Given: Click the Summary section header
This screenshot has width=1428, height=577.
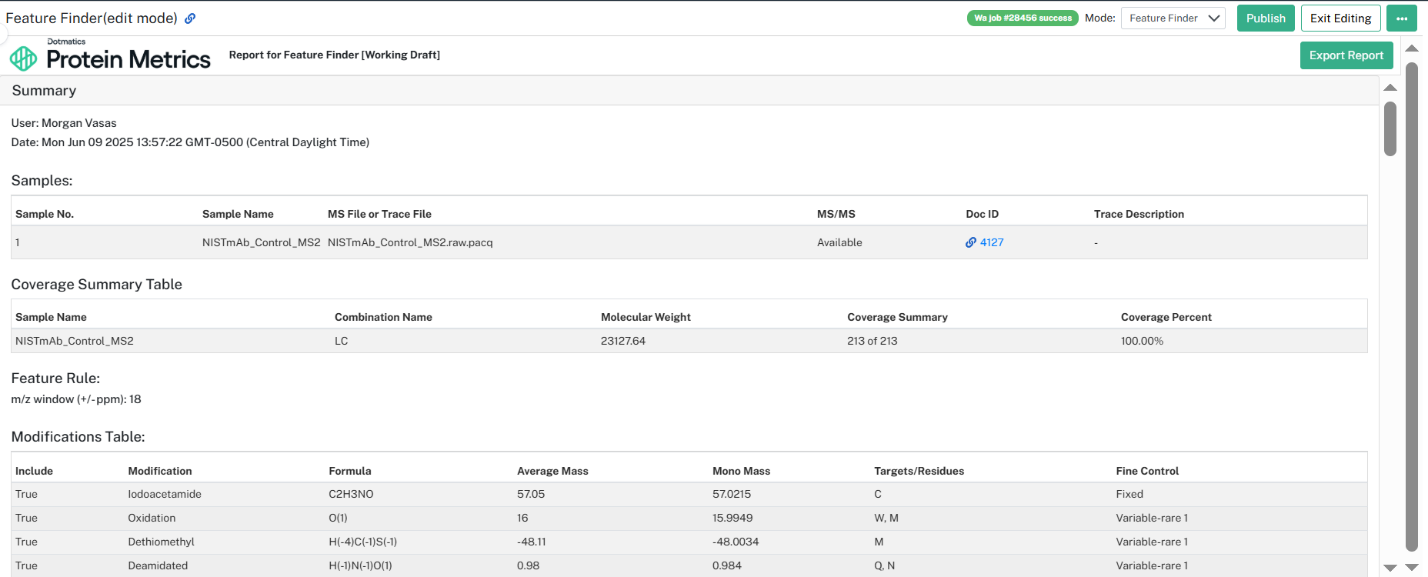Looking at the screenshot, I should click(x=44, y=90).
